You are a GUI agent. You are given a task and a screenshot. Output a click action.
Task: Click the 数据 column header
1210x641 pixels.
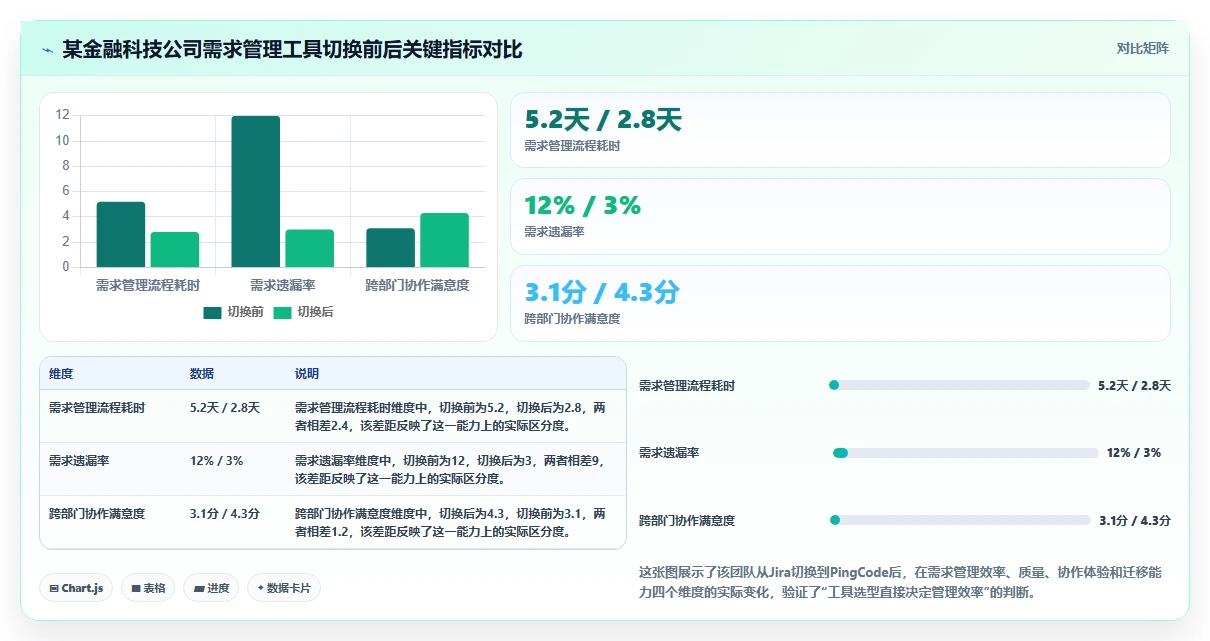pyautogui.click(x=202, y=374)
